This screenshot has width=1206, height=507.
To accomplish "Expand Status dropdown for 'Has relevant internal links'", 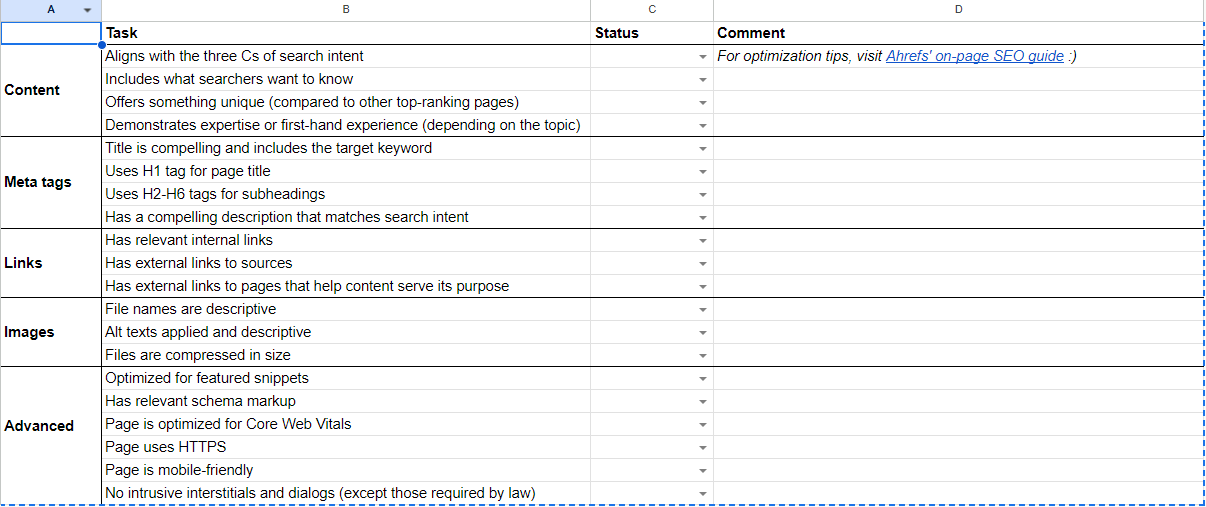I will 703,241.
